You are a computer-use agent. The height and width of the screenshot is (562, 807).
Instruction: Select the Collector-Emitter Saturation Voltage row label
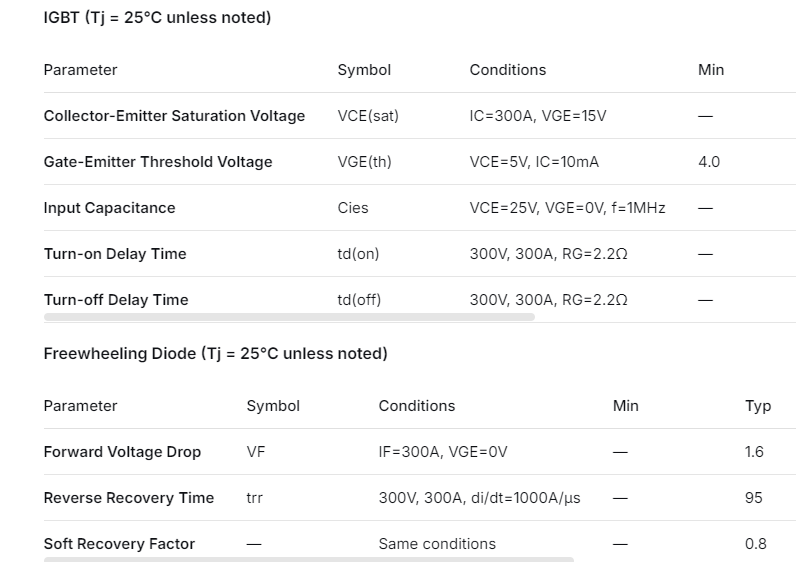174,116
